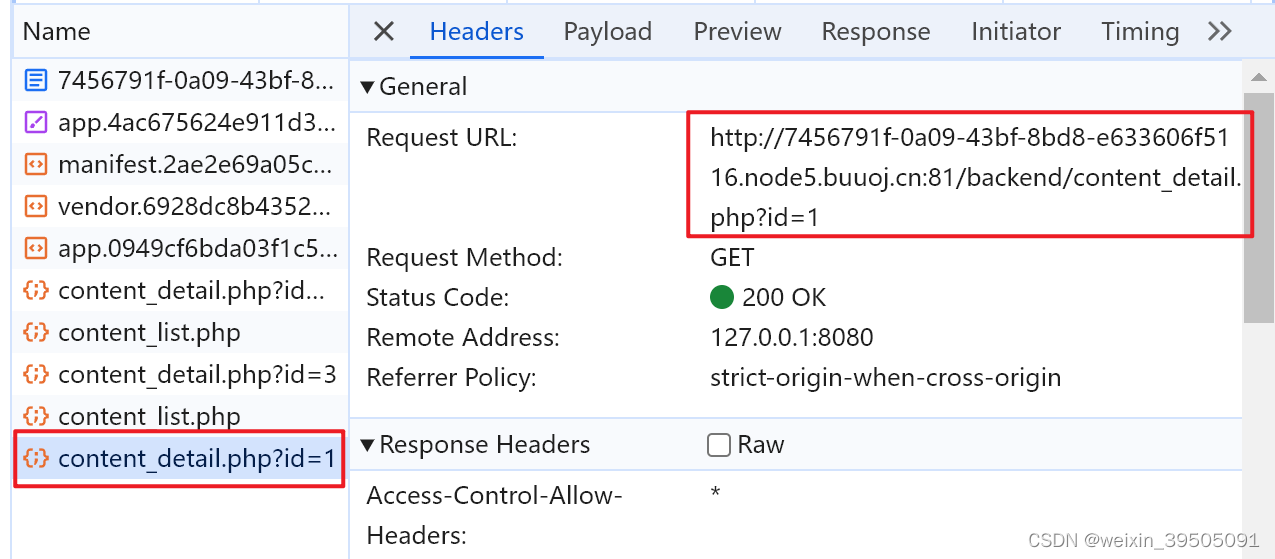1275x559 pixels.
Task: Select the manifest.2ae2e69a05c script request
Action: [181, 164]
